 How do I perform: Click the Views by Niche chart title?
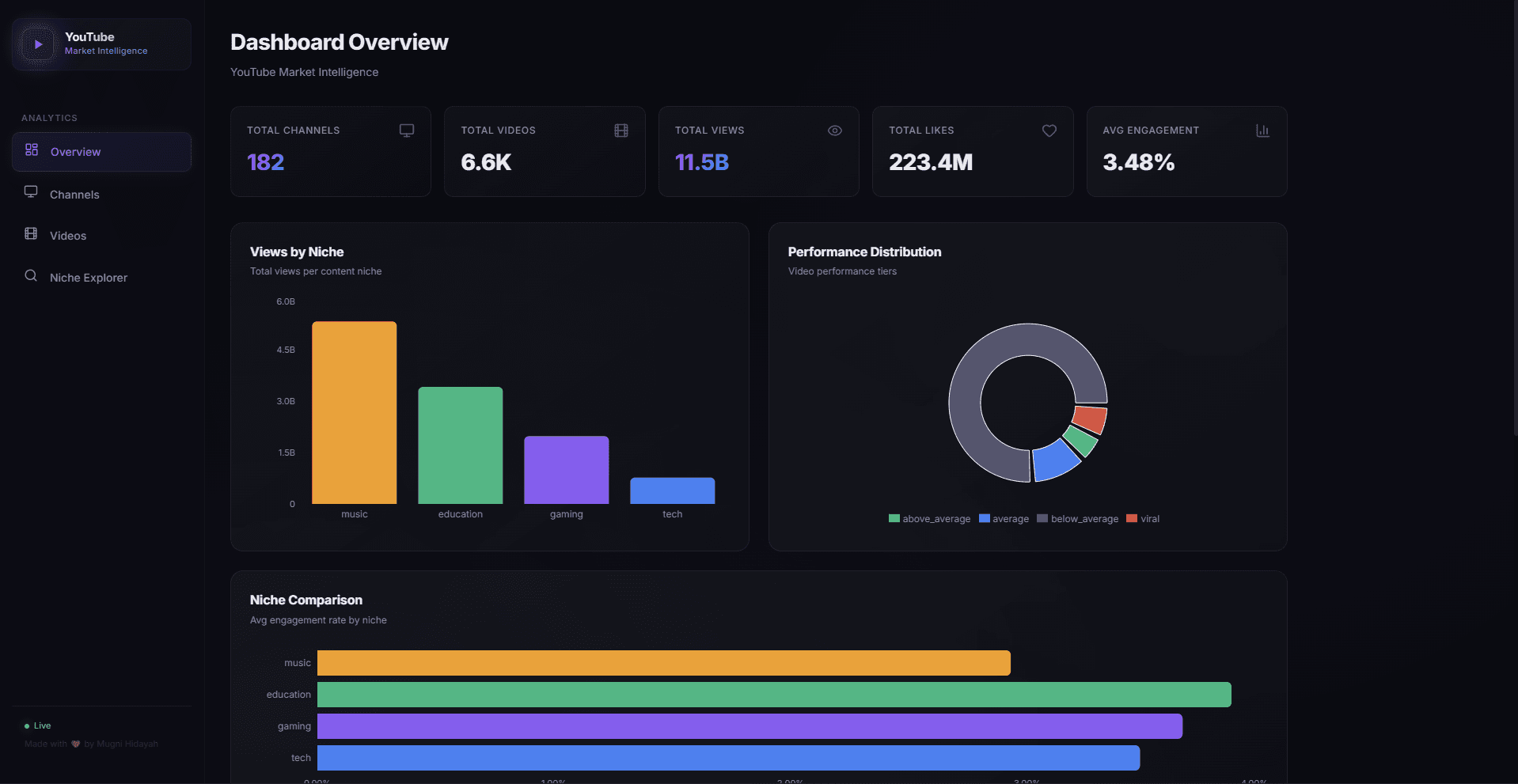click(x=297, y=252)
